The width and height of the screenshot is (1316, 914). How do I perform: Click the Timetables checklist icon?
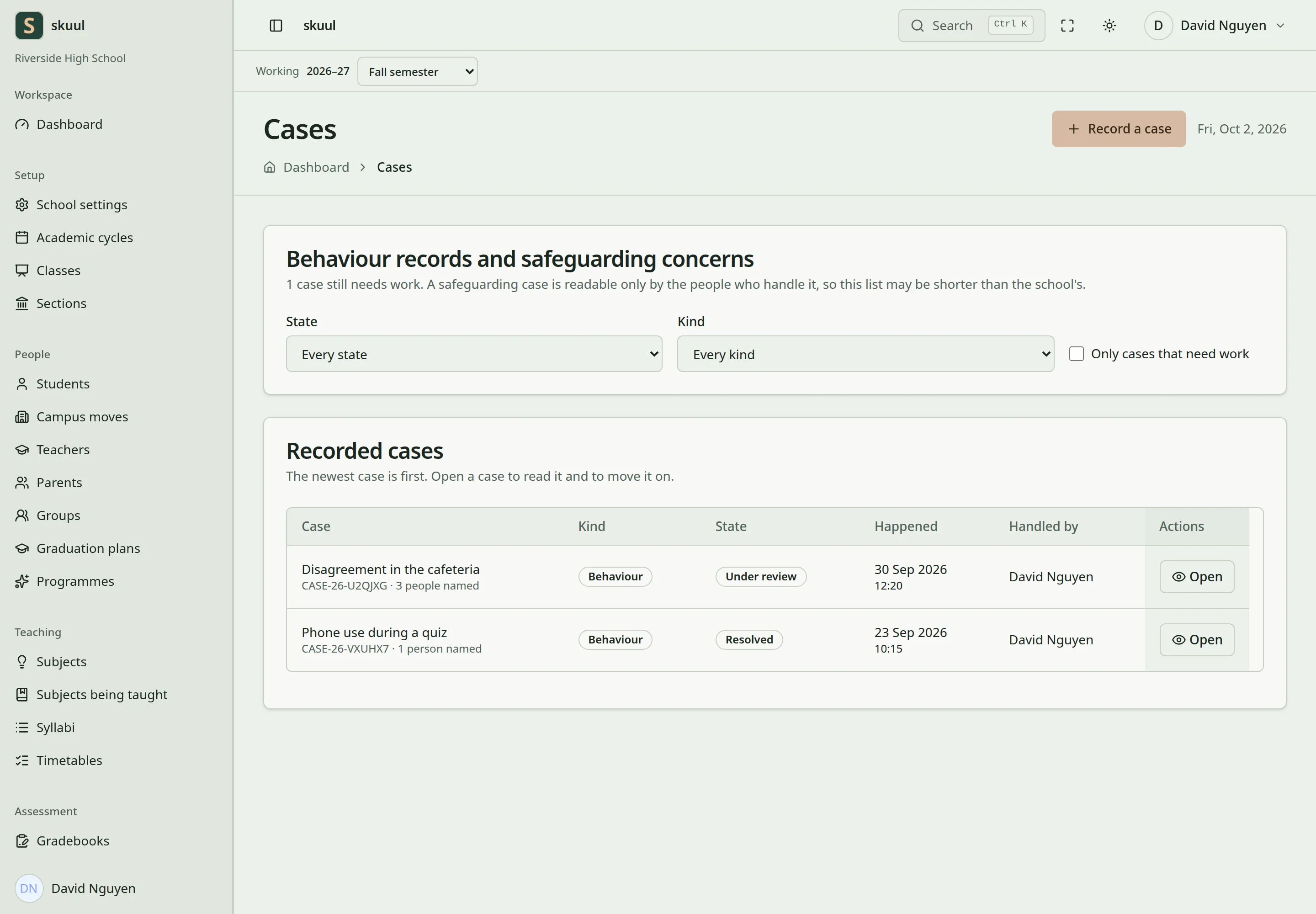[x=22, y=760]
